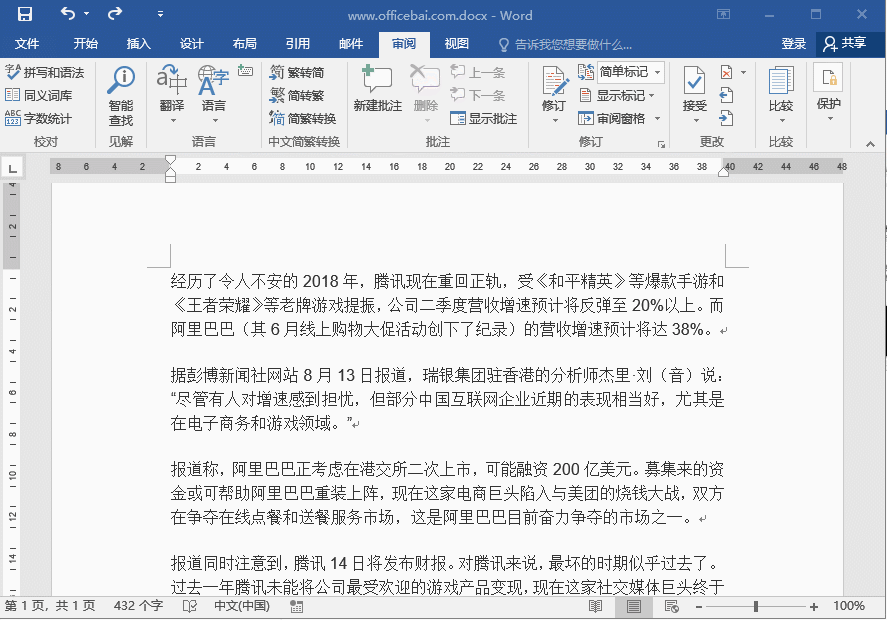The width and height of the screenshot is (887, 620).
Task: Open the ribbon display options icon
Action: tap(724, 14)
